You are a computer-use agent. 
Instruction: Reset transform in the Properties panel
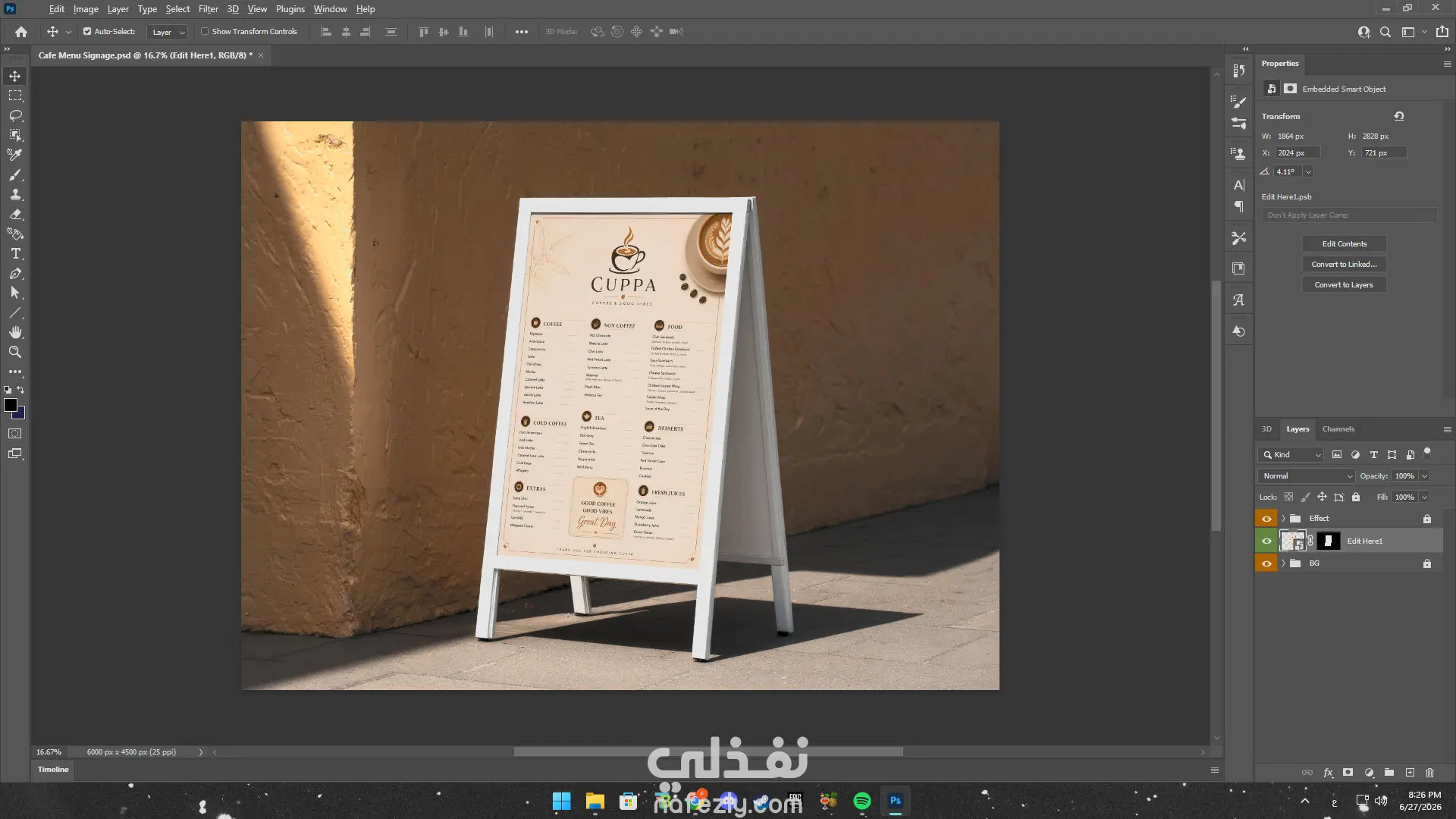pos(1399,116)
